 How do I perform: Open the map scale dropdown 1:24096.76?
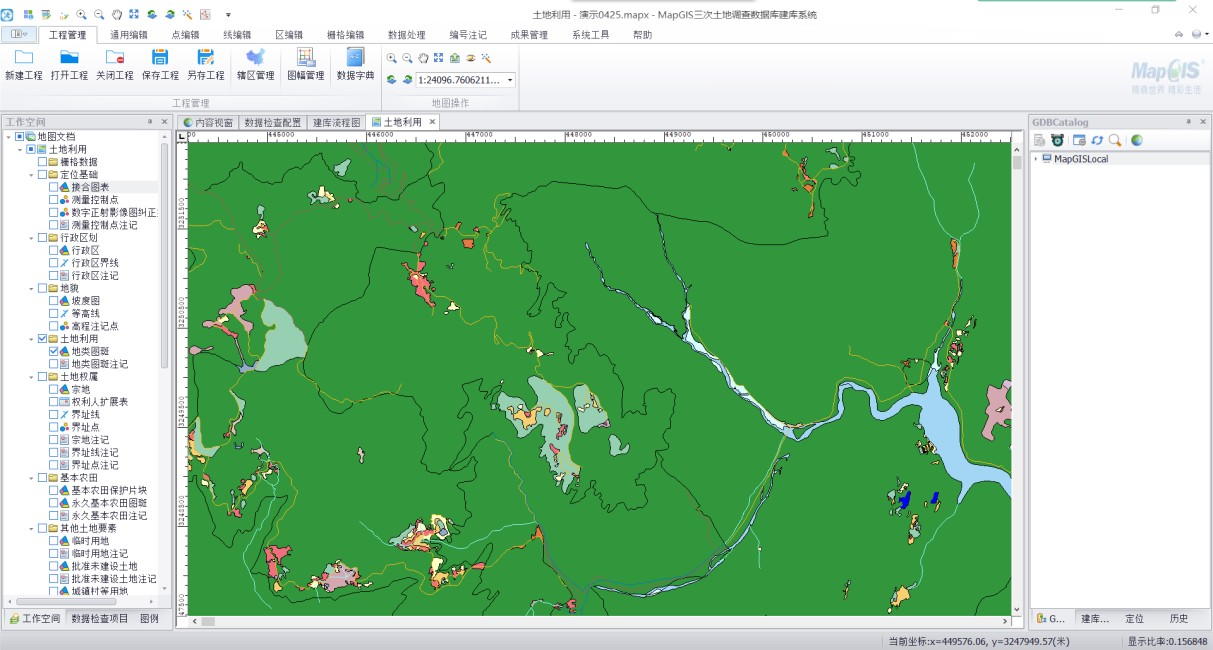(510, 80)
